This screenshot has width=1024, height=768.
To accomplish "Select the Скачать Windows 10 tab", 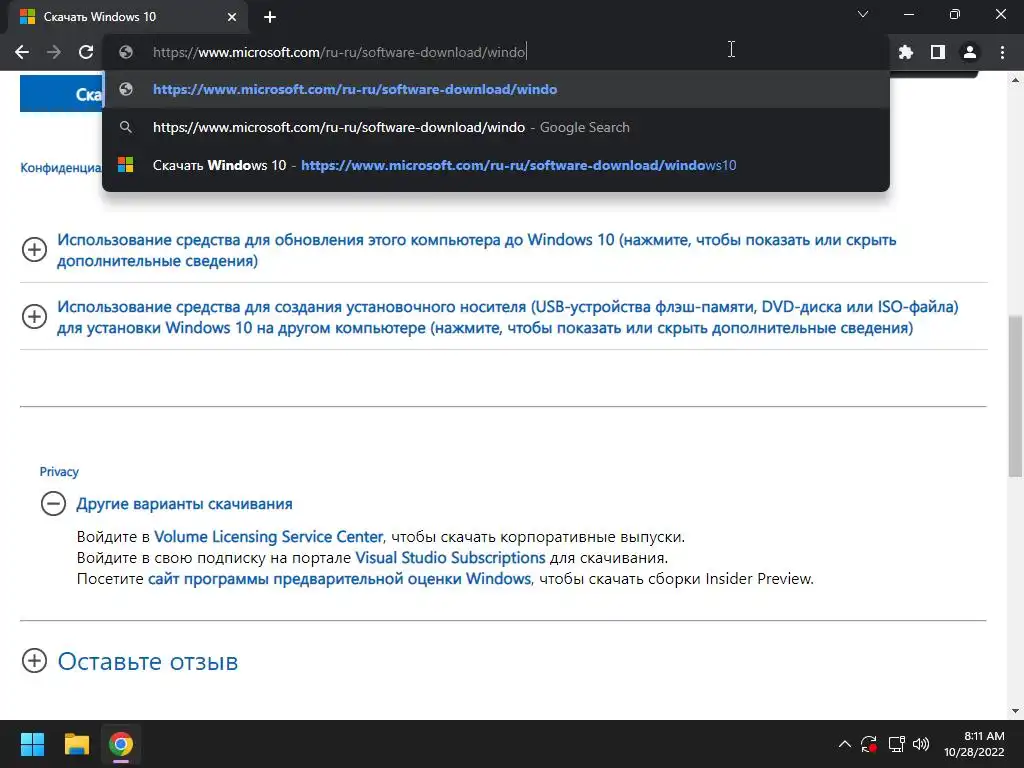I will tap(126, 17).
